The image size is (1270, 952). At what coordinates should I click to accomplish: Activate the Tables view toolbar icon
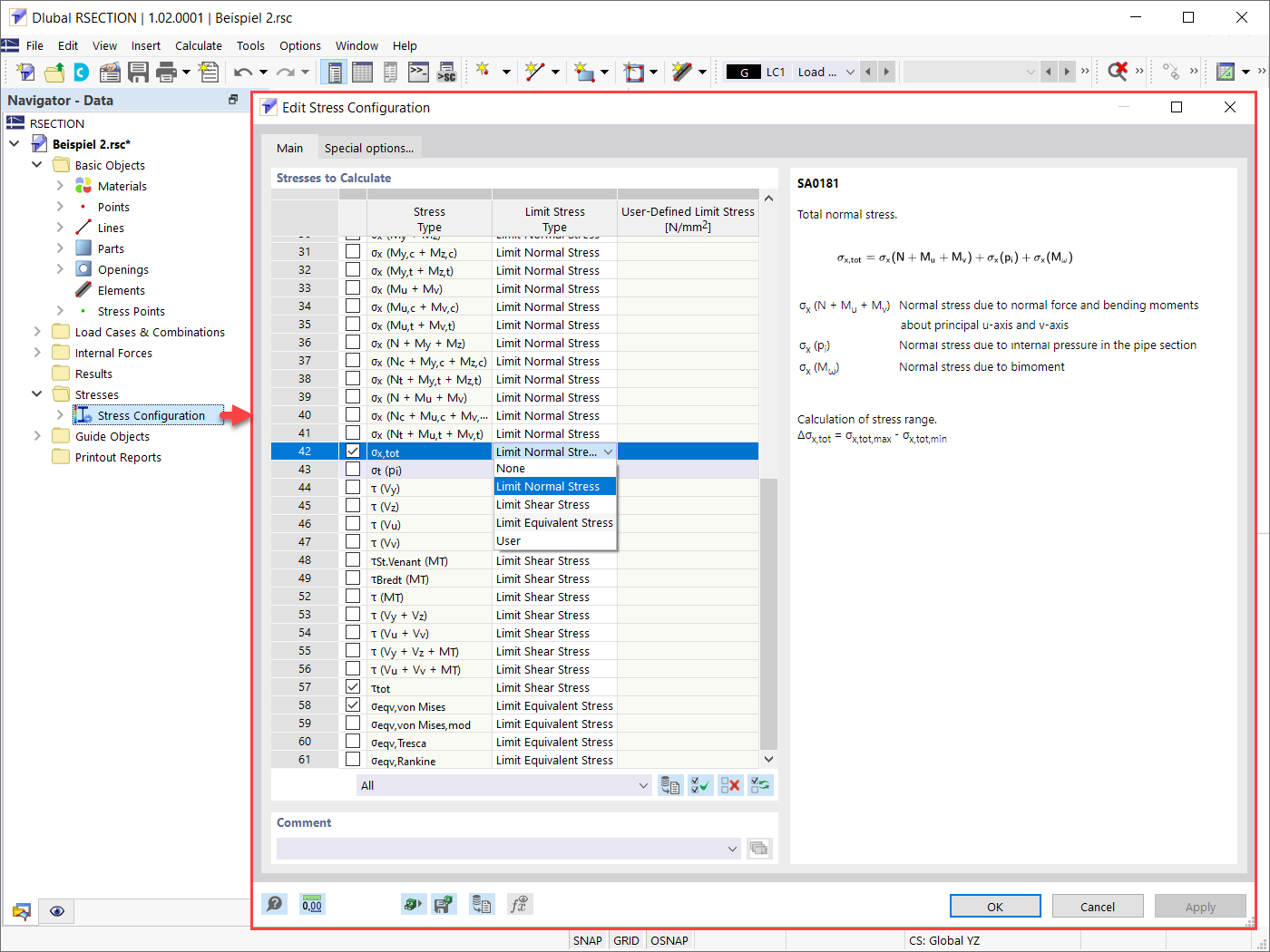coord(361,72)
